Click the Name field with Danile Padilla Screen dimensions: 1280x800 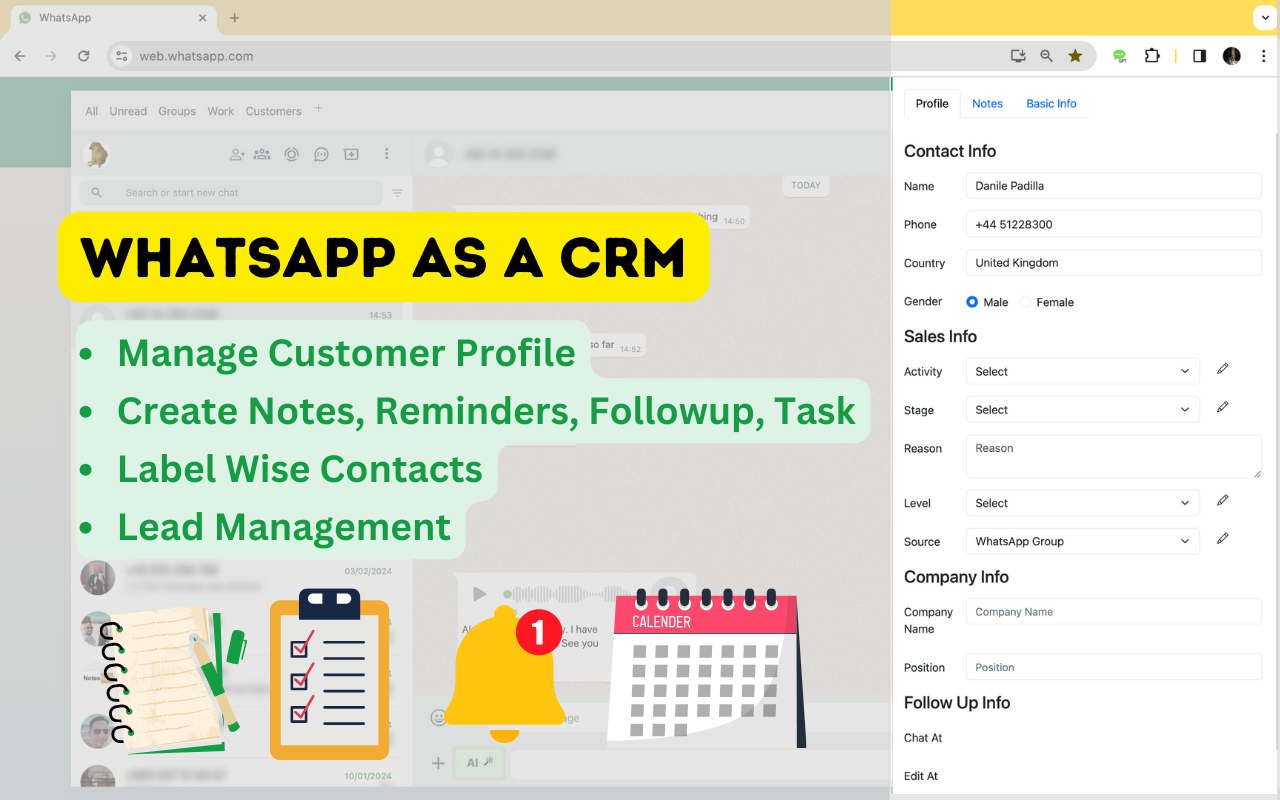point(1114,186)
